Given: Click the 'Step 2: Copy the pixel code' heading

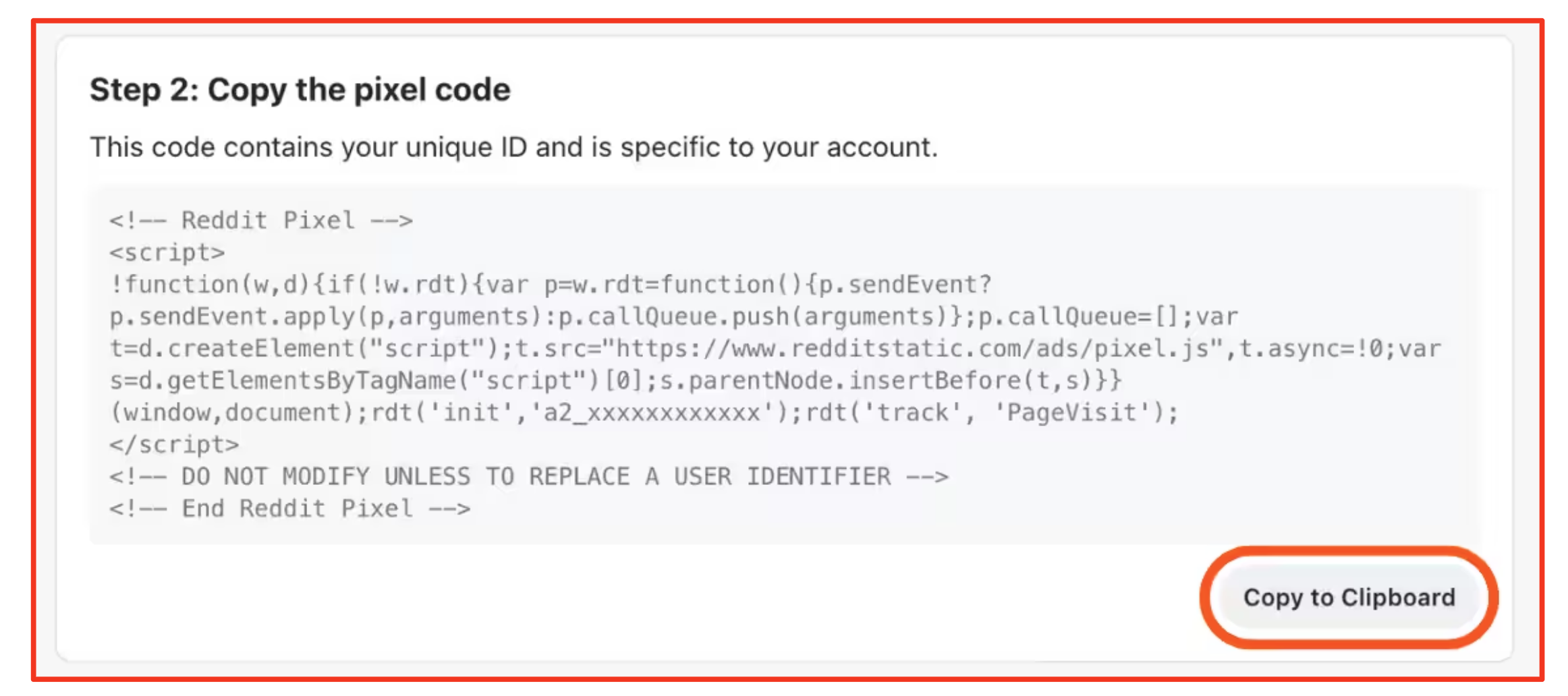Looking at the screenshot, I should [x=300, y=90].
